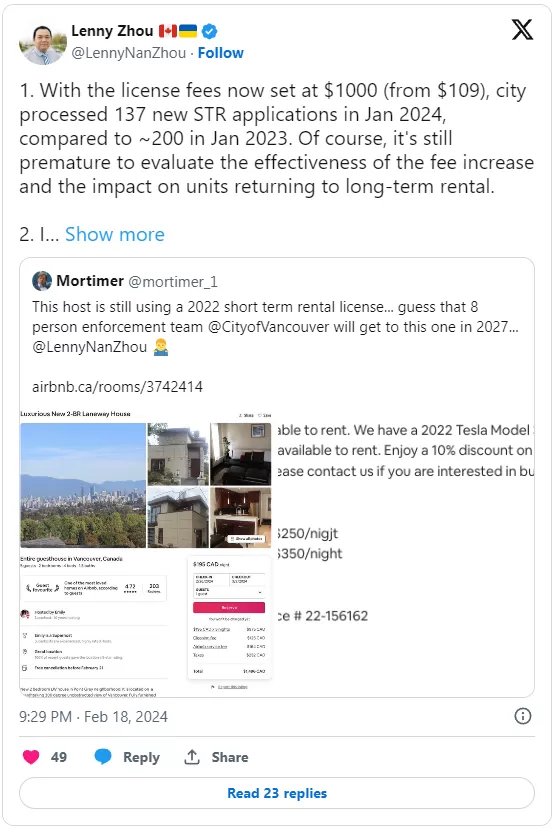This screenshot has width=557, height=835.
Task: Expand tweet text with Show more
Action: (115, 234)
